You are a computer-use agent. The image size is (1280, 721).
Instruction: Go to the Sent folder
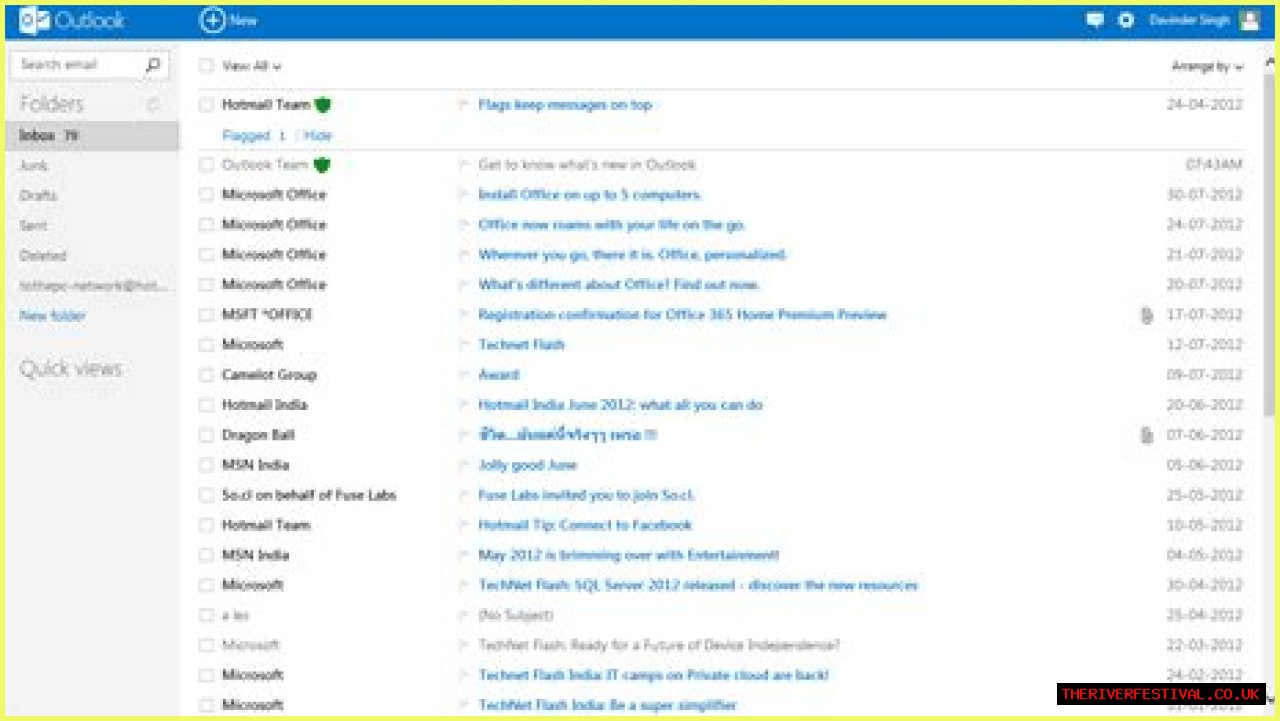click(34, 226)
